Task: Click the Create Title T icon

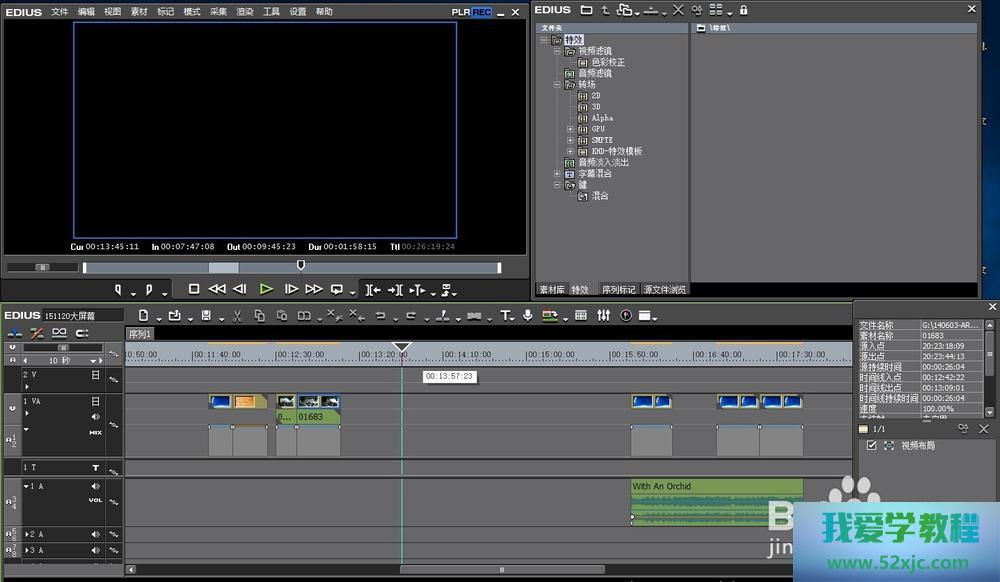Action: [505, 316]
